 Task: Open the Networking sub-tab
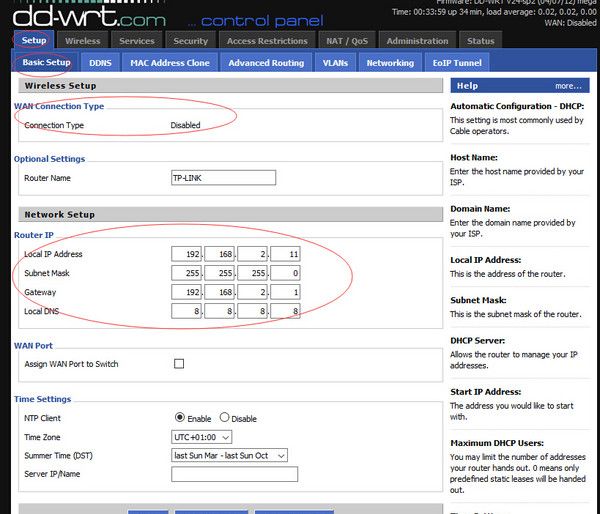[x=390, y=63]
